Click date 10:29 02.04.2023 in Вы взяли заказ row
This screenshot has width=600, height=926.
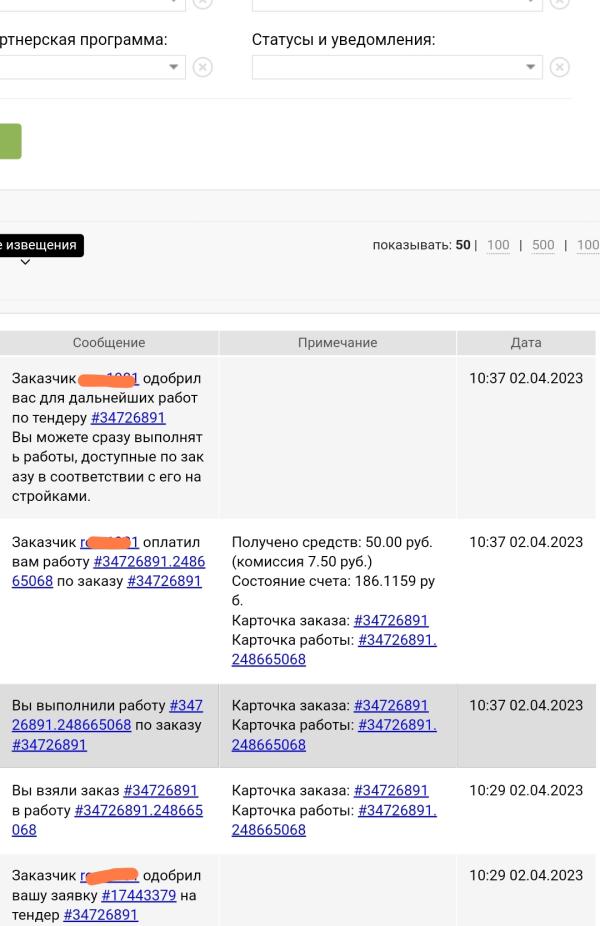click(x=526, y=790)
